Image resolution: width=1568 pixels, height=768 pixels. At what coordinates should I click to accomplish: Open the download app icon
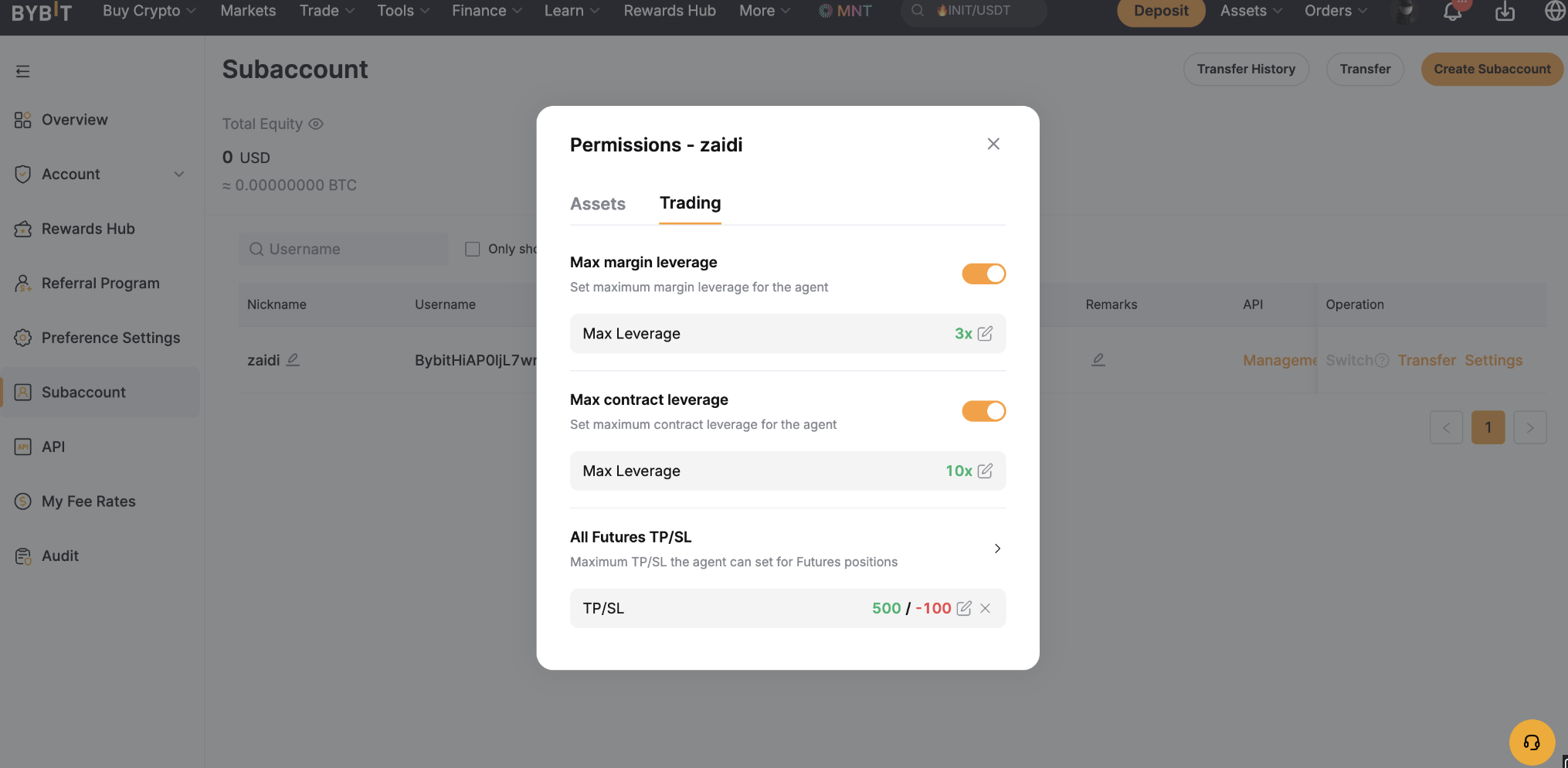pos(1505,11)
